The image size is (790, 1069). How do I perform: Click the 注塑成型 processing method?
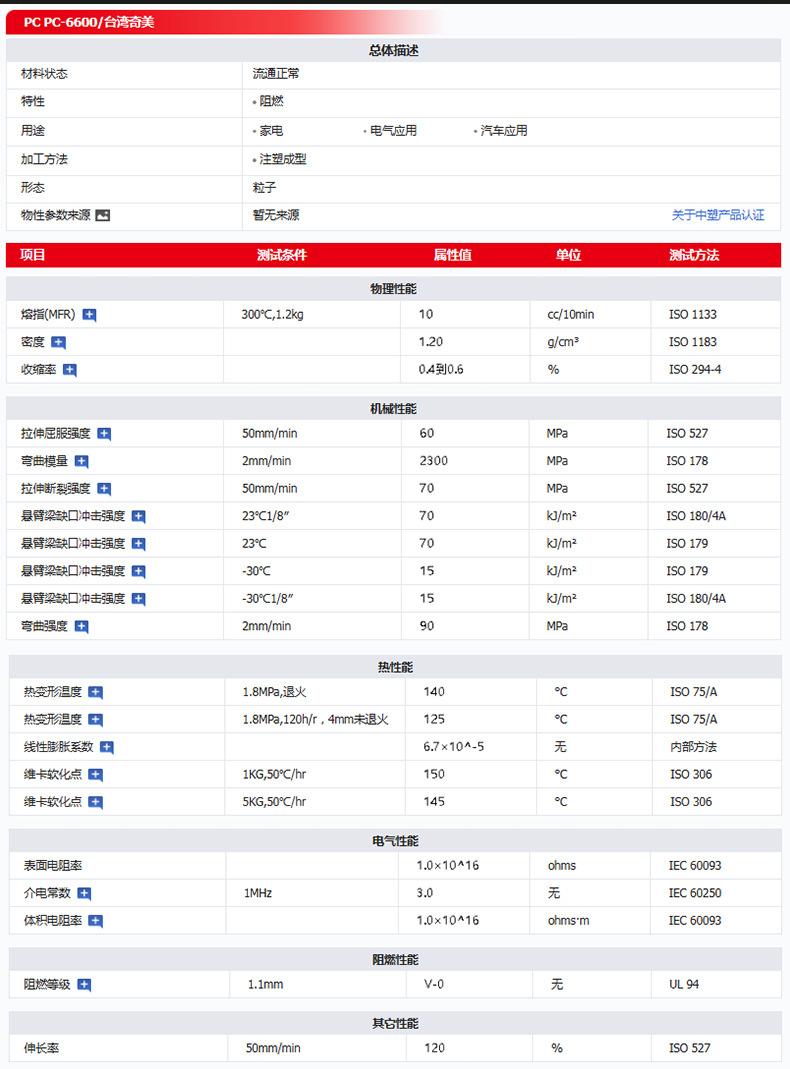click(x=283, y=159)
